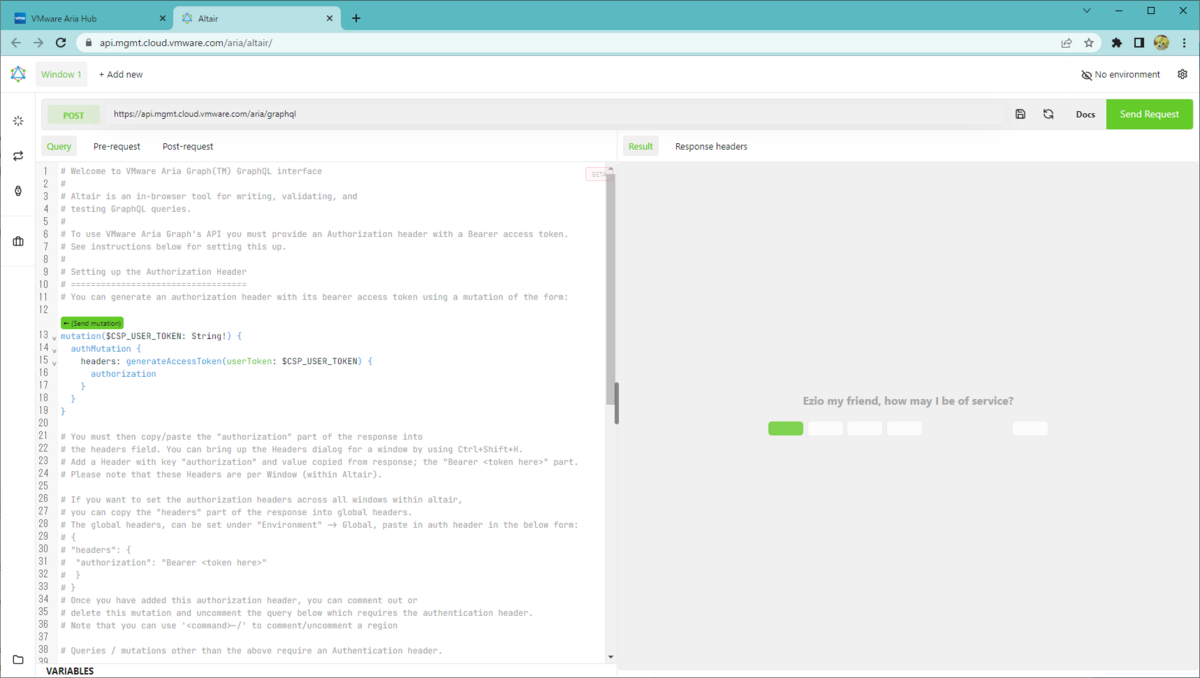
Task: Click the green button below Ezio greeting
Action: tap(785, 428)
